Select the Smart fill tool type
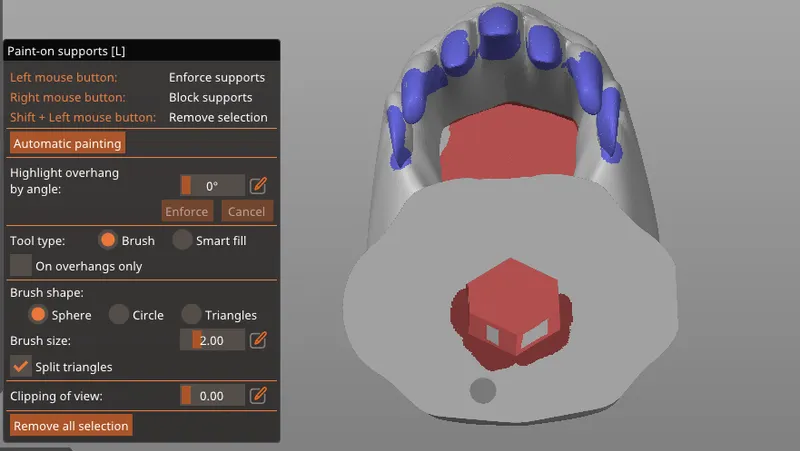This screenshot has width=800, height=451. tap(182, 240)
